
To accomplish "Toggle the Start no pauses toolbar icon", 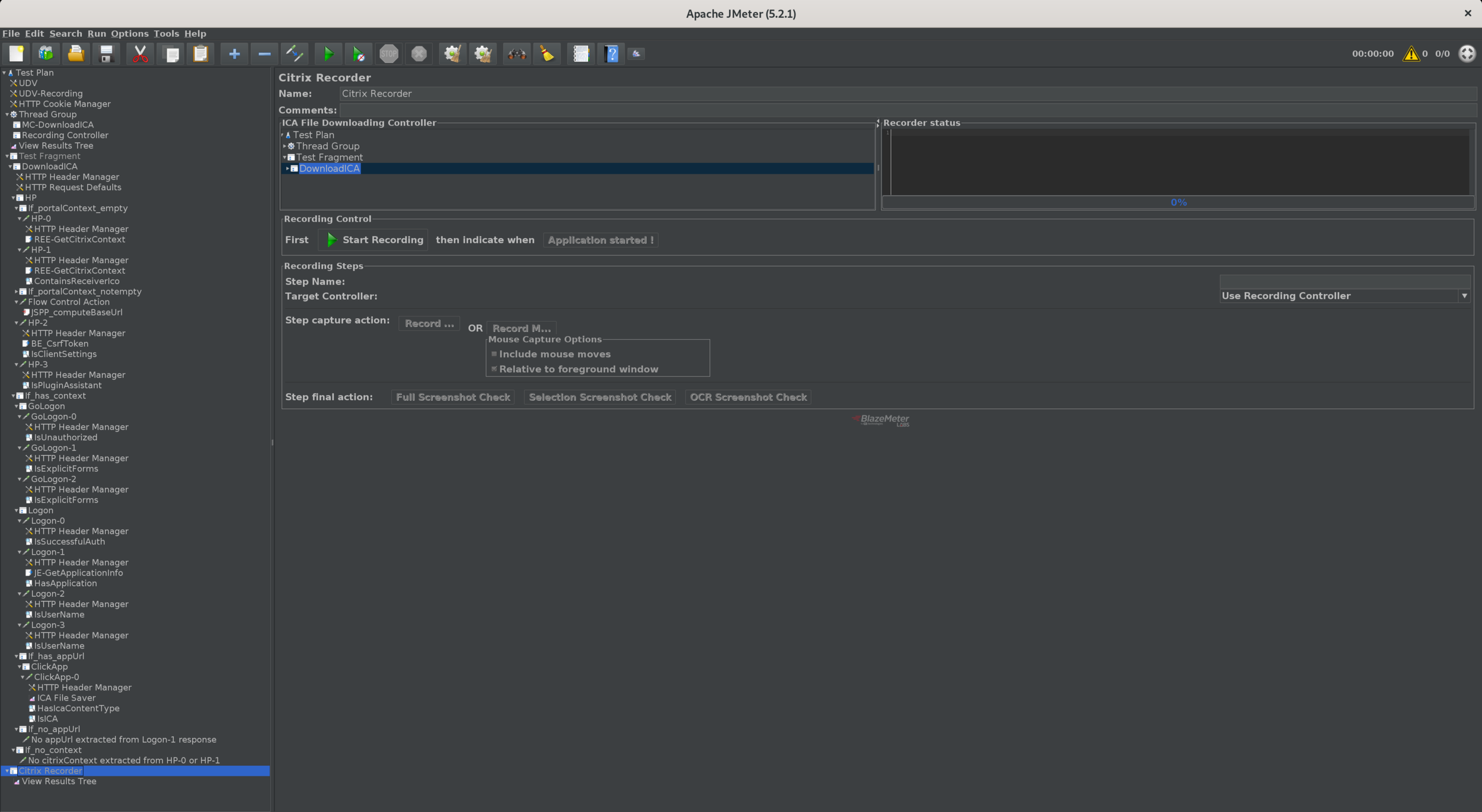I will point(359,53).
